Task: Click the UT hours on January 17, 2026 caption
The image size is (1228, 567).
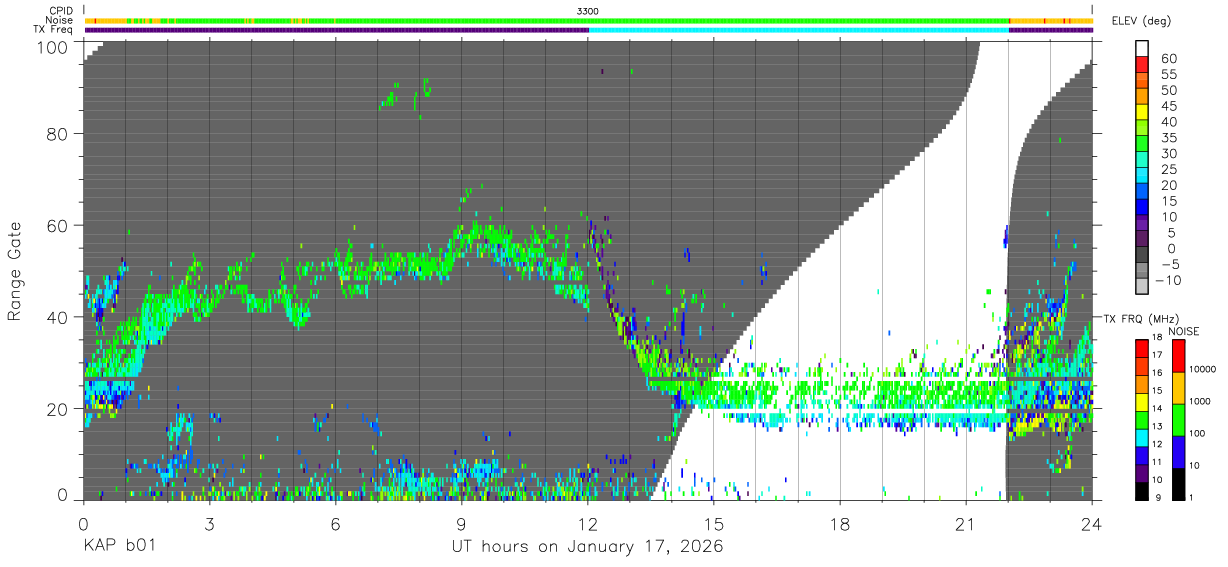Action: tap(587, 547)
